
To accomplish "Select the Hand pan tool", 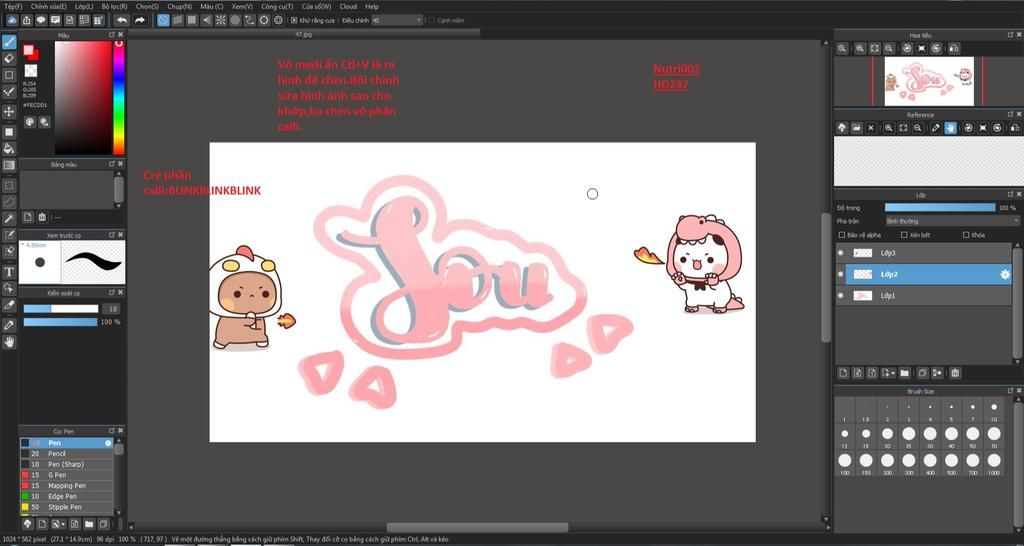I will click(8, 342).
